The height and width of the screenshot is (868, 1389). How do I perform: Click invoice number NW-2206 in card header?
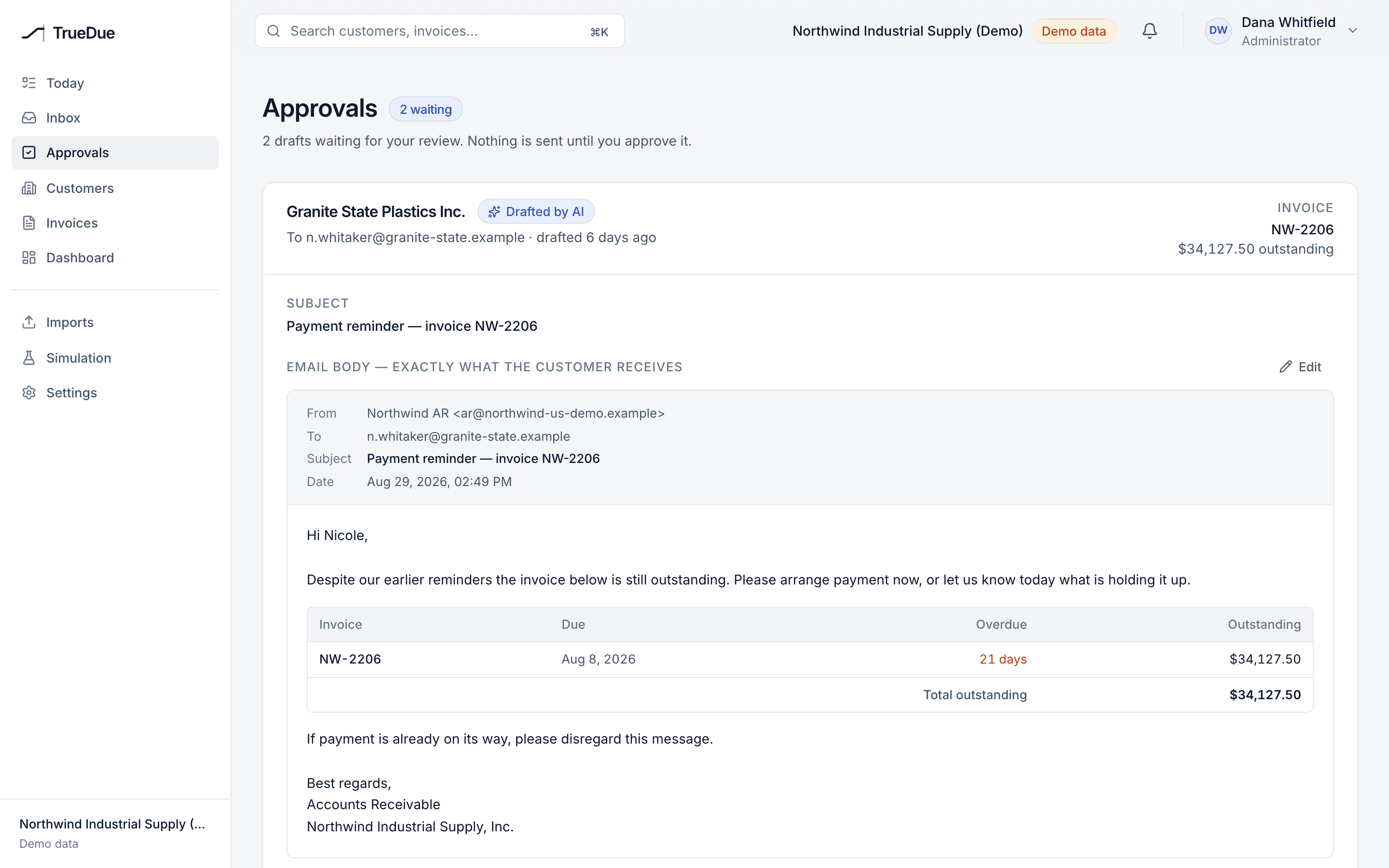[1302, 230]
